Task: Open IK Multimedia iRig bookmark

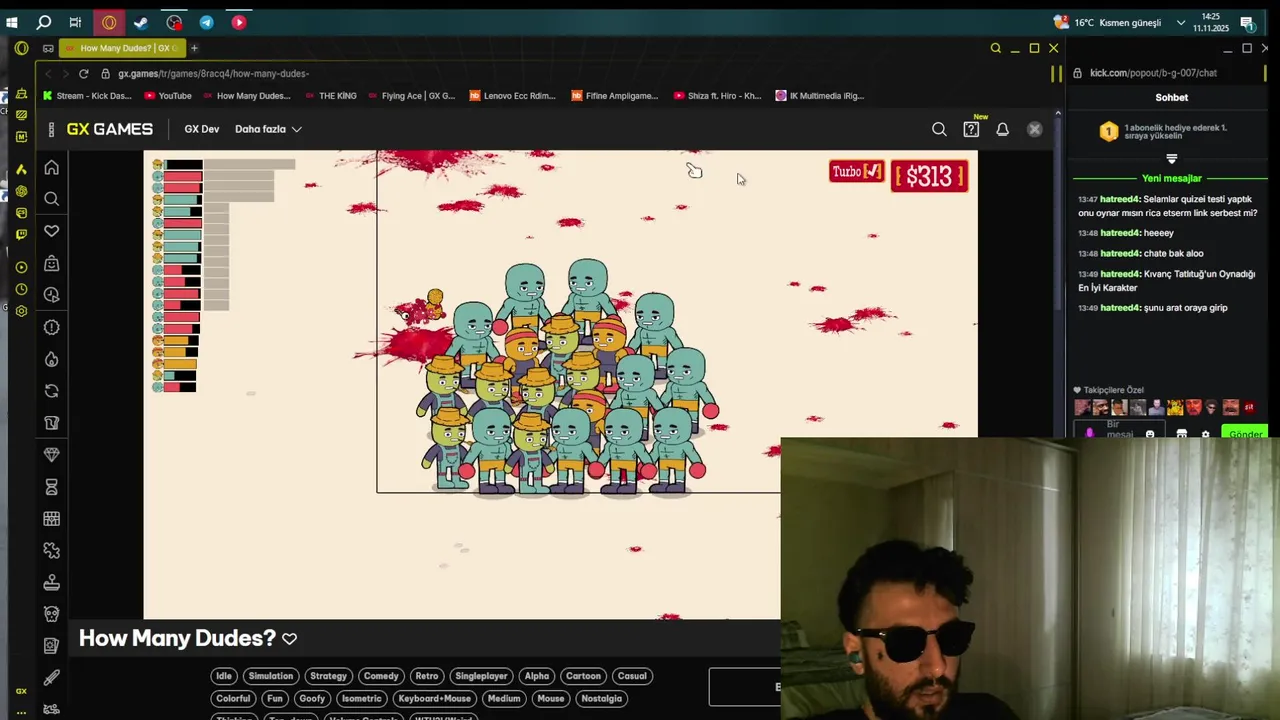Action: click(x=819, y=96)
